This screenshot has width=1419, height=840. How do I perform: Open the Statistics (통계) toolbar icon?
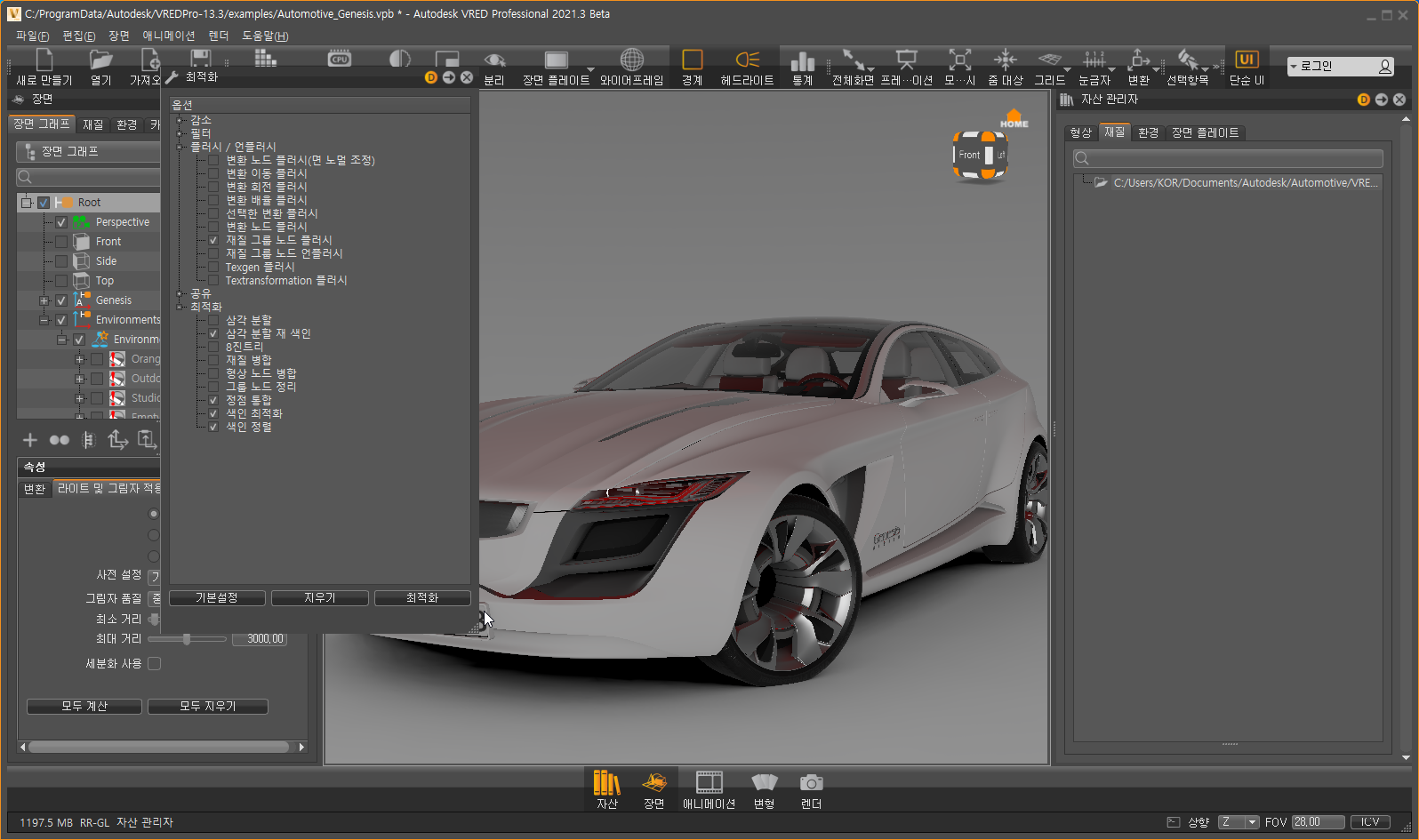click(x=802, y=60)
